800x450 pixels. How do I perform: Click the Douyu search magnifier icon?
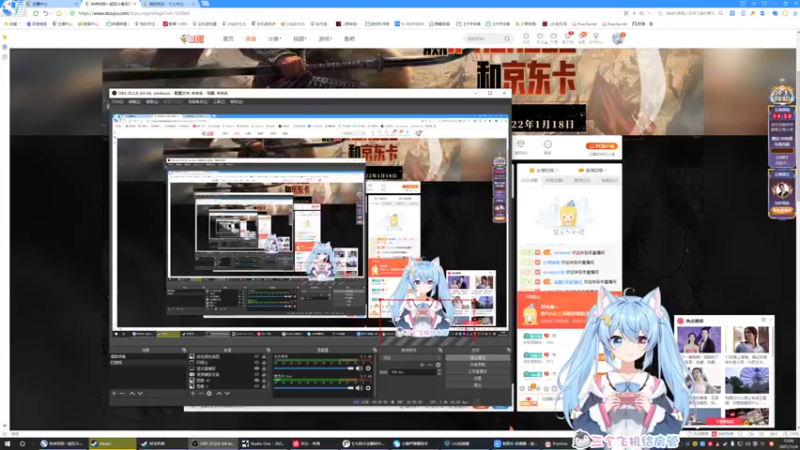pyautogui.click(x=507, y=39)
